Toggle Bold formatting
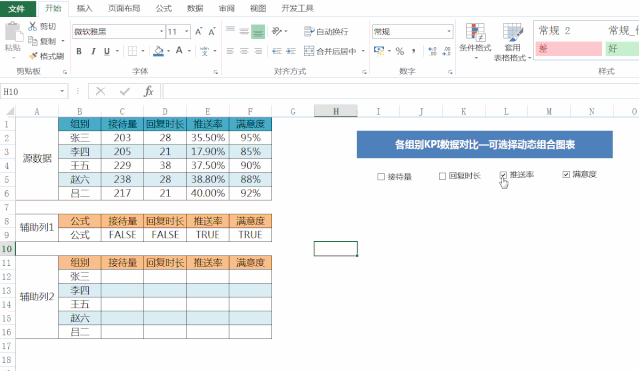639x371 pixels. click(79, 51)
